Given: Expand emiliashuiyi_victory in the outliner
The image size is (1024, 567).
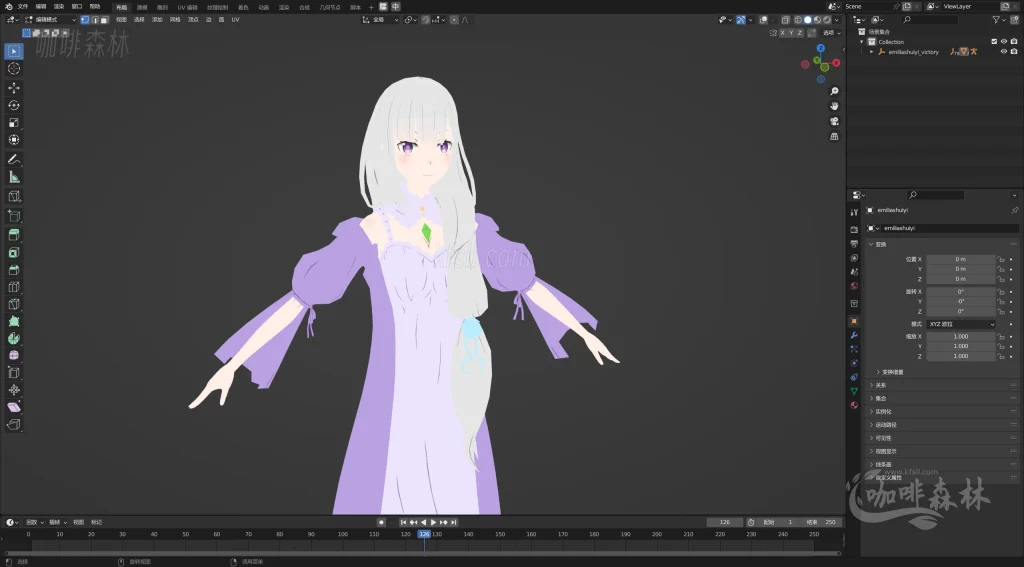Looking at the screenshot, I should pos(871,52).
